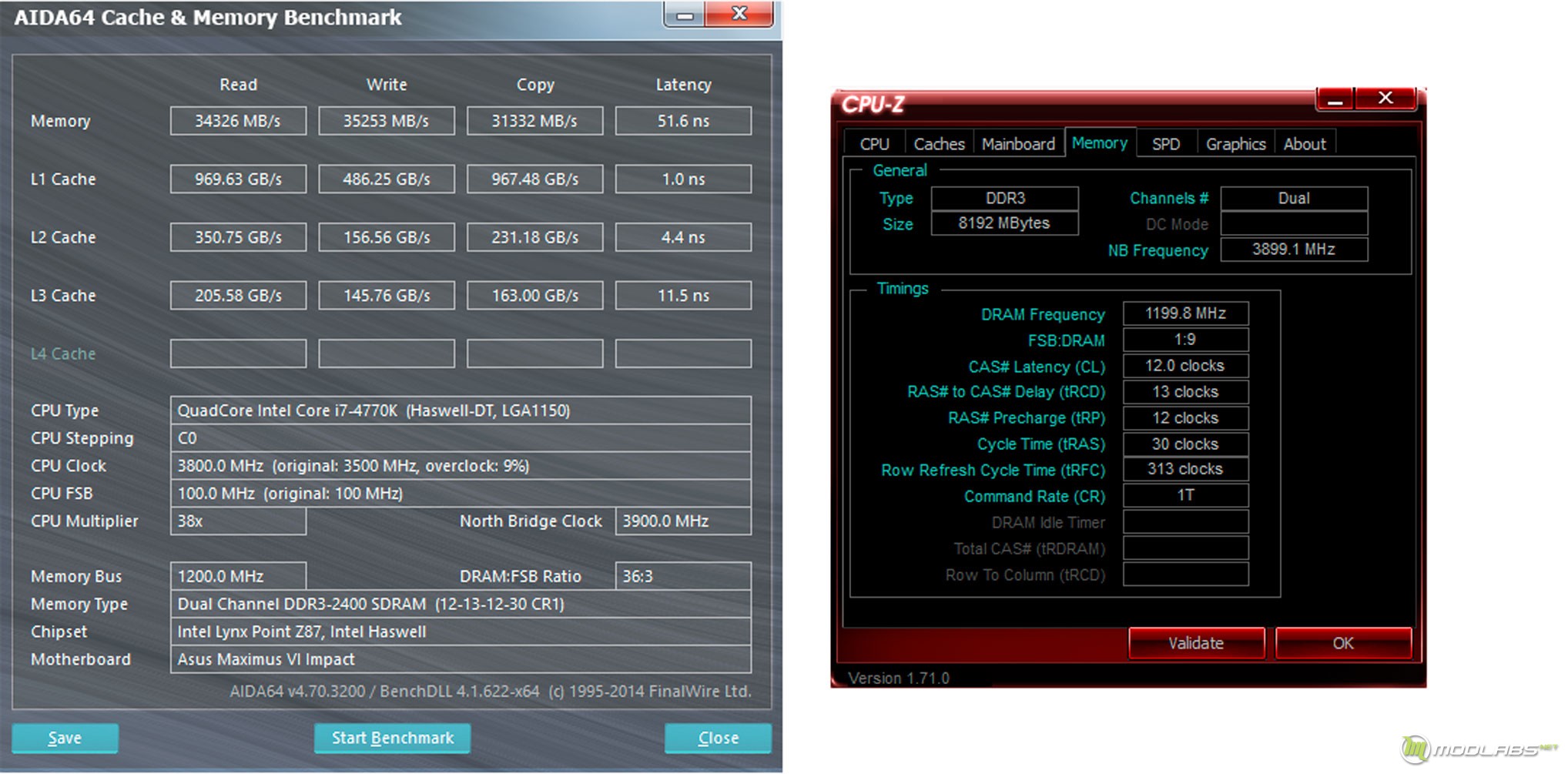Select L3 Cache latency 11.5 ns

[x=683, y=295]
